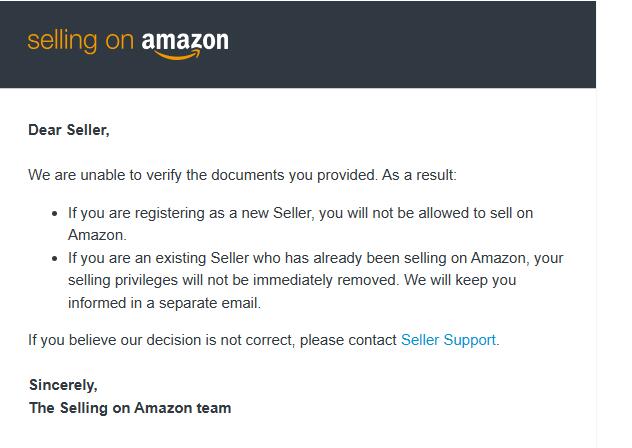
Task: Click "As a result:" at sentence end
Action: point(419,175)
